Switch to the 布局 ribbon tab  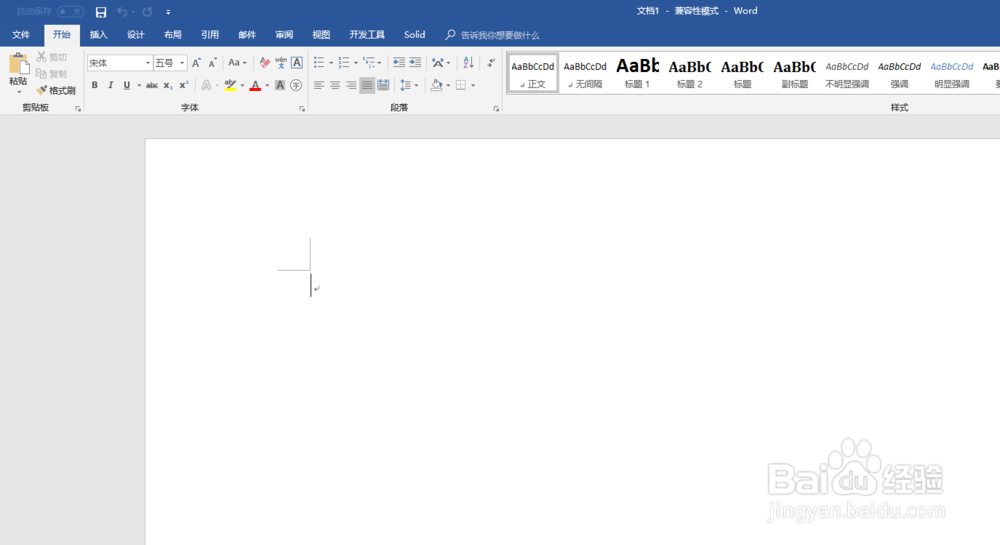click(173, 35)
